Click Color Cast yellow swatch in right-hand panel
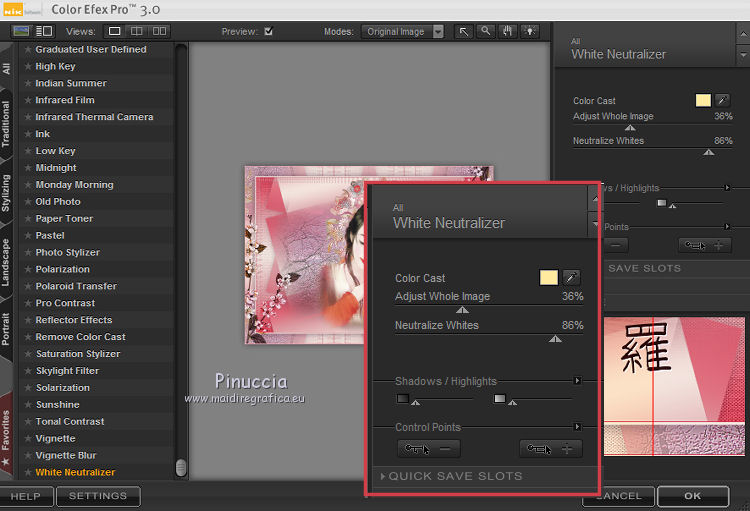The height and width of the screenshot is (511, 750). [x=703, y=100]
